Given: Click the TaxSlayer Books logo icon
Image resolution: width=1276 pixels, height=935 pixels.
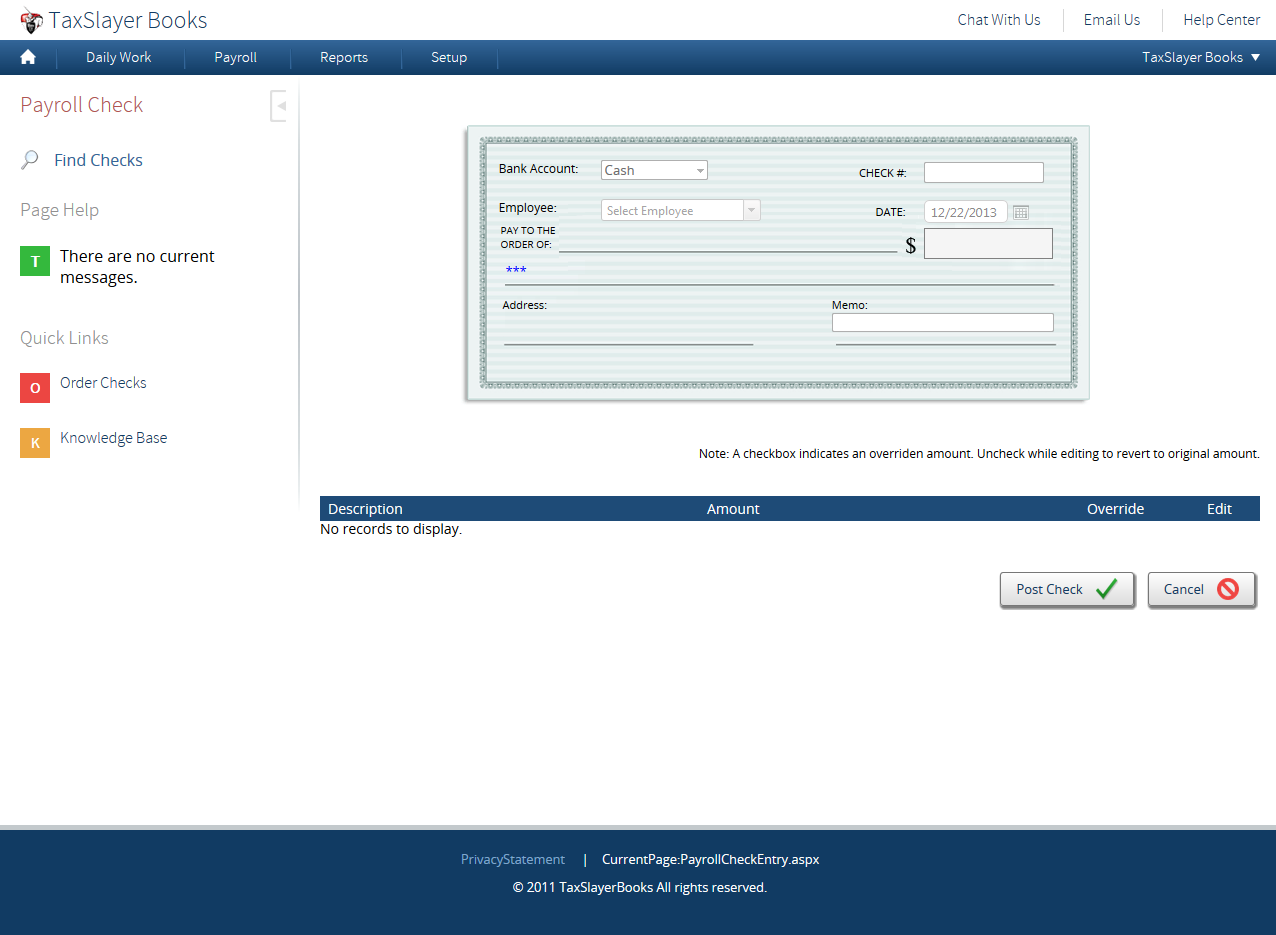Looking at the screenshot, I should point(32,21).
